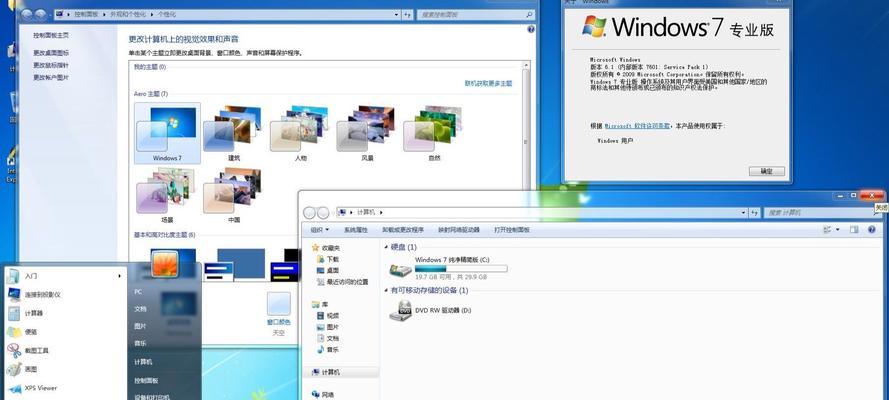Click refresh button next to Computer address bar

(755, 212)
